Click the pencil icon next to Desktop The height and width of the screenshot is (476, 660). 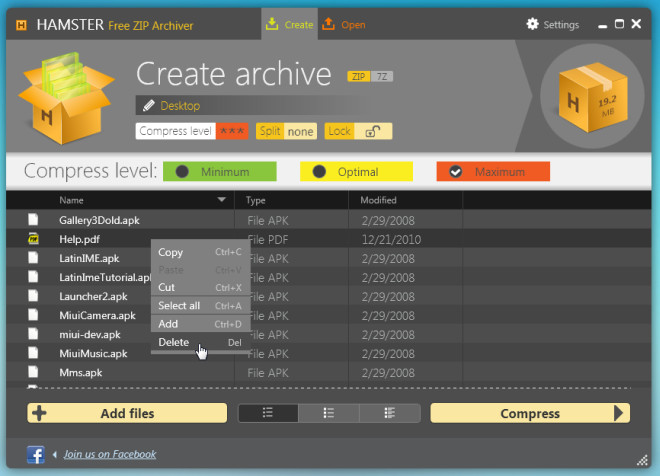coord(149,105)
